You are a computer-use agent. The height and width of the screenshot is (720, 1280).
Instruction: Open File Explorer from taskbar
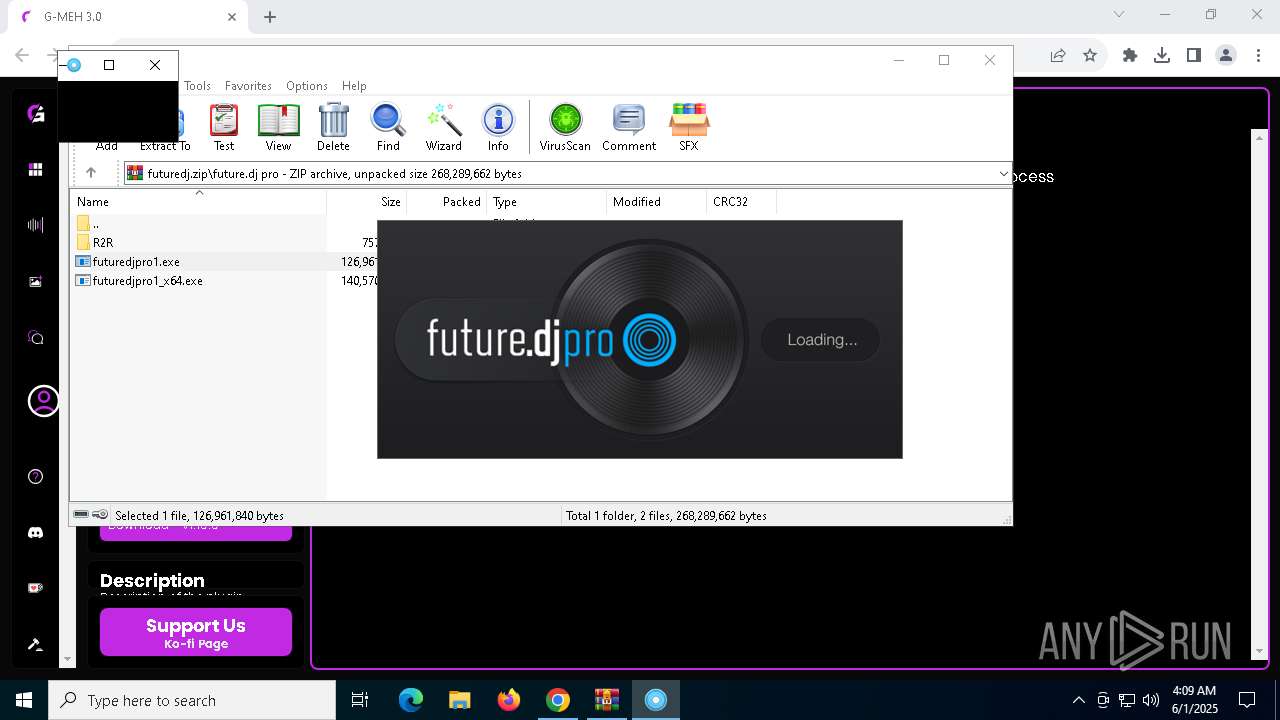pos(459,700)
